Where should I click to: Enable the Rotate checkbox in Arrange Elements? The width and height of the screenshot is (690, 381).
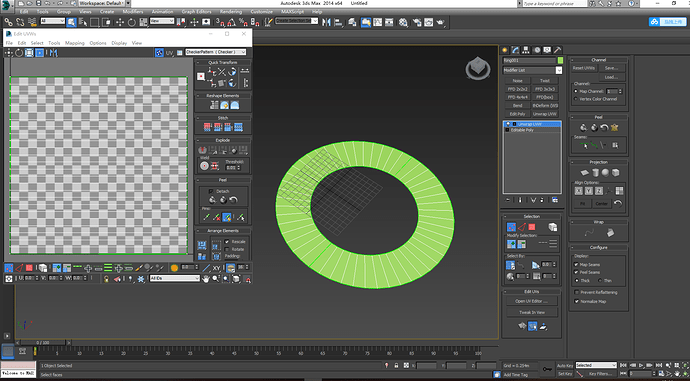click(x=227, y=249)
